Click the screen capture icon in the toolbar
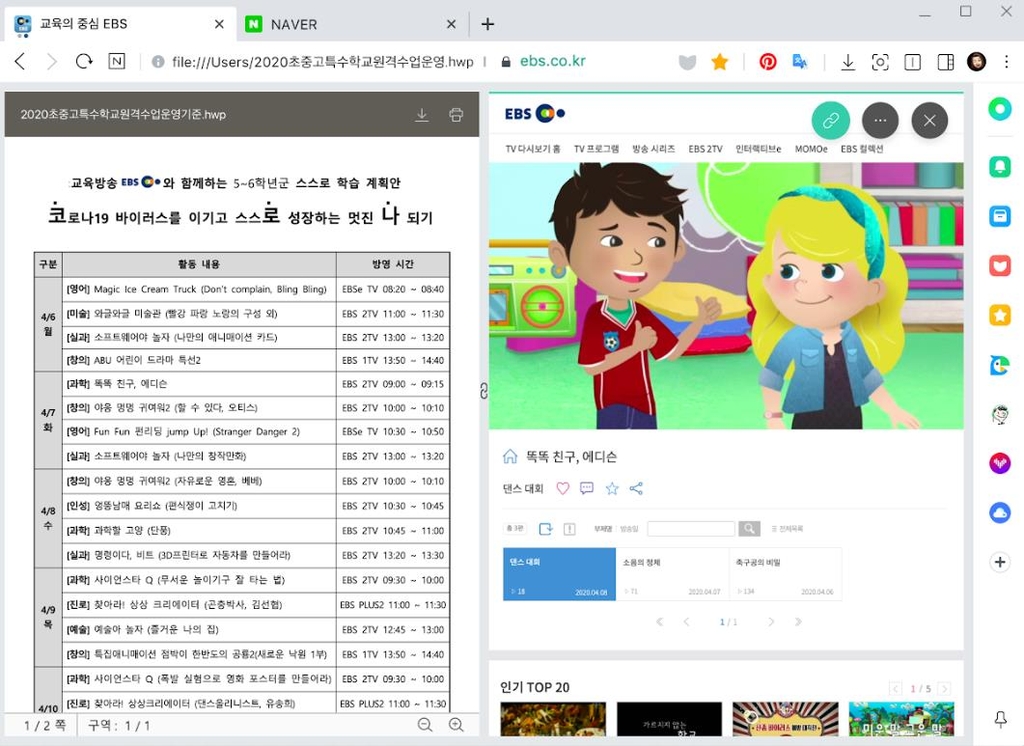This screenshot has width=1024, height=746. (x=880, y=62)
